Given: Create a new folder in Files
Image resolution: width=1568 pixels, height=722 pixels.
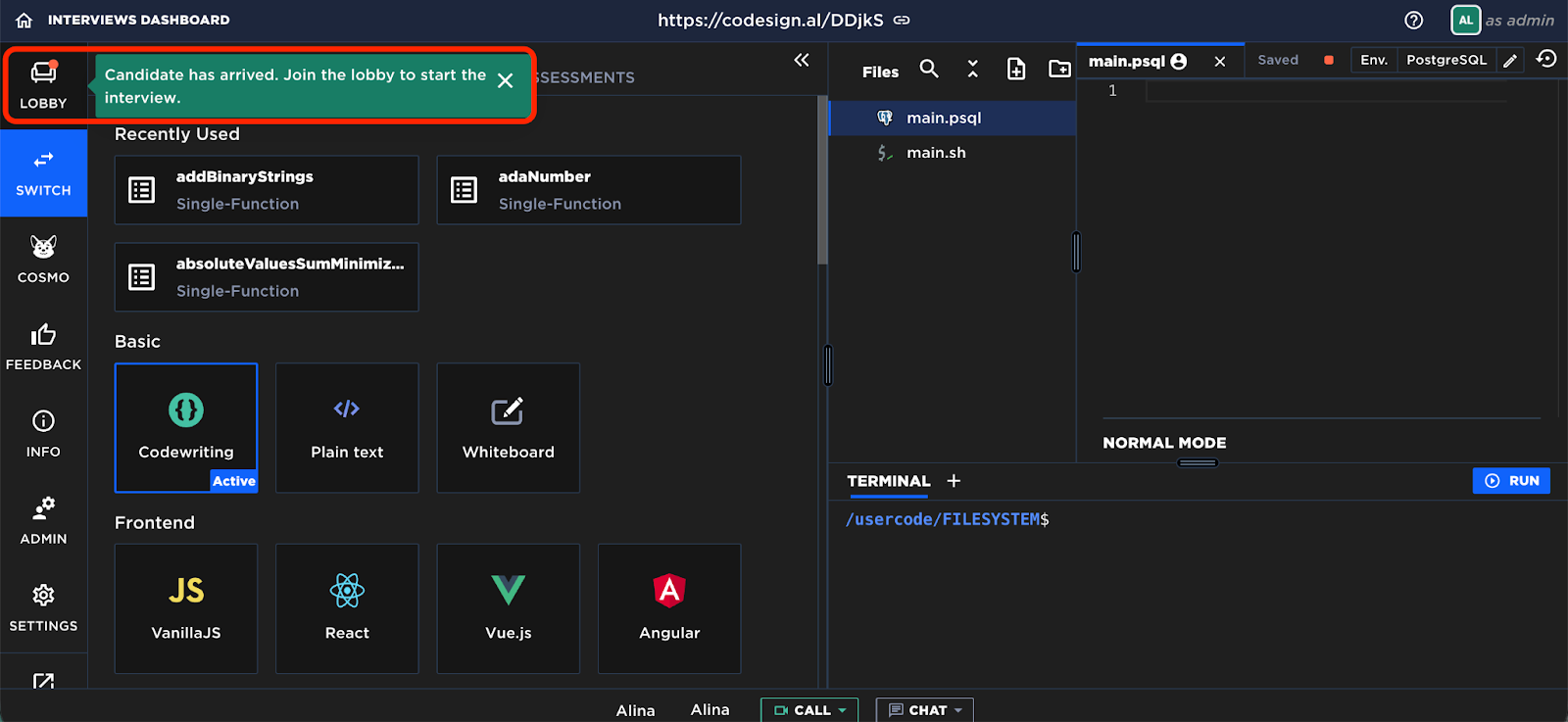Looking at the screenshot, I should pos(1059,69).
